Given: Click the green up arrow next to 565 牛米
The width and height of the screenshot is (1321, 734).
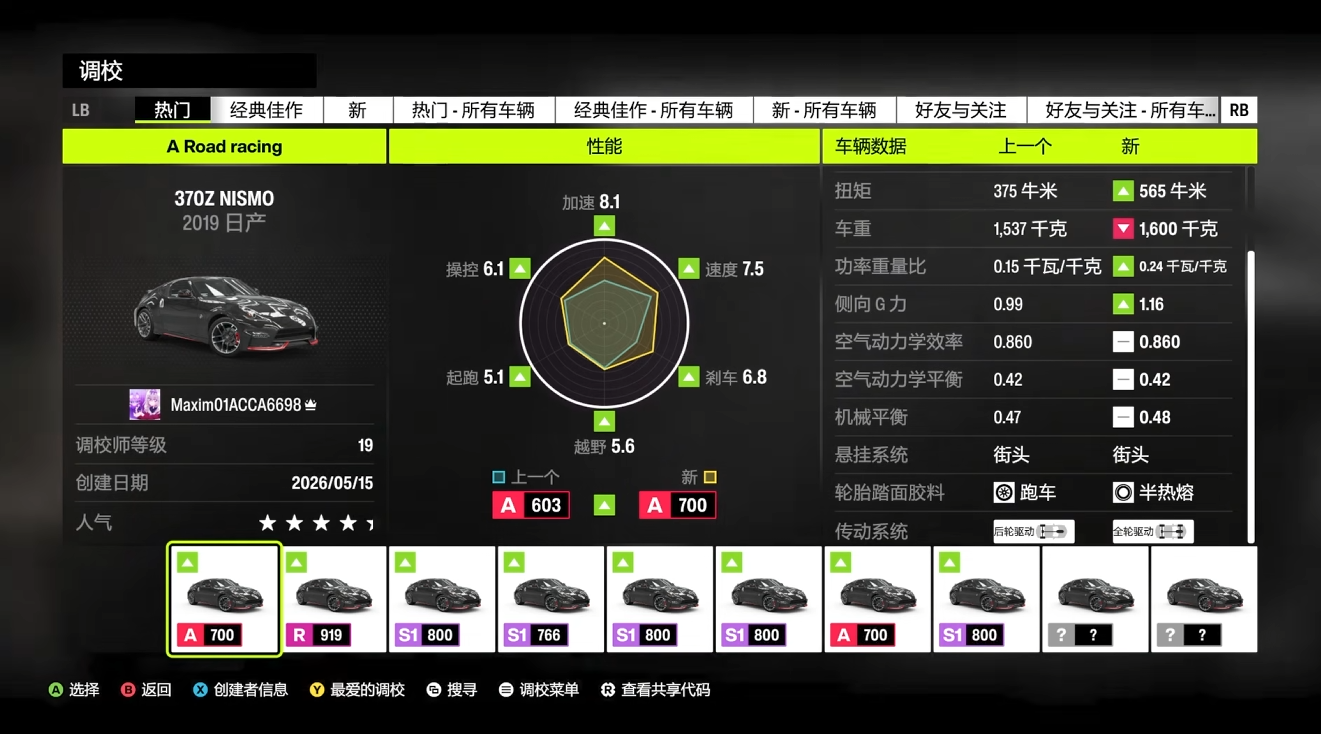Looking at the screenshot, I should tap(1123, 191).
